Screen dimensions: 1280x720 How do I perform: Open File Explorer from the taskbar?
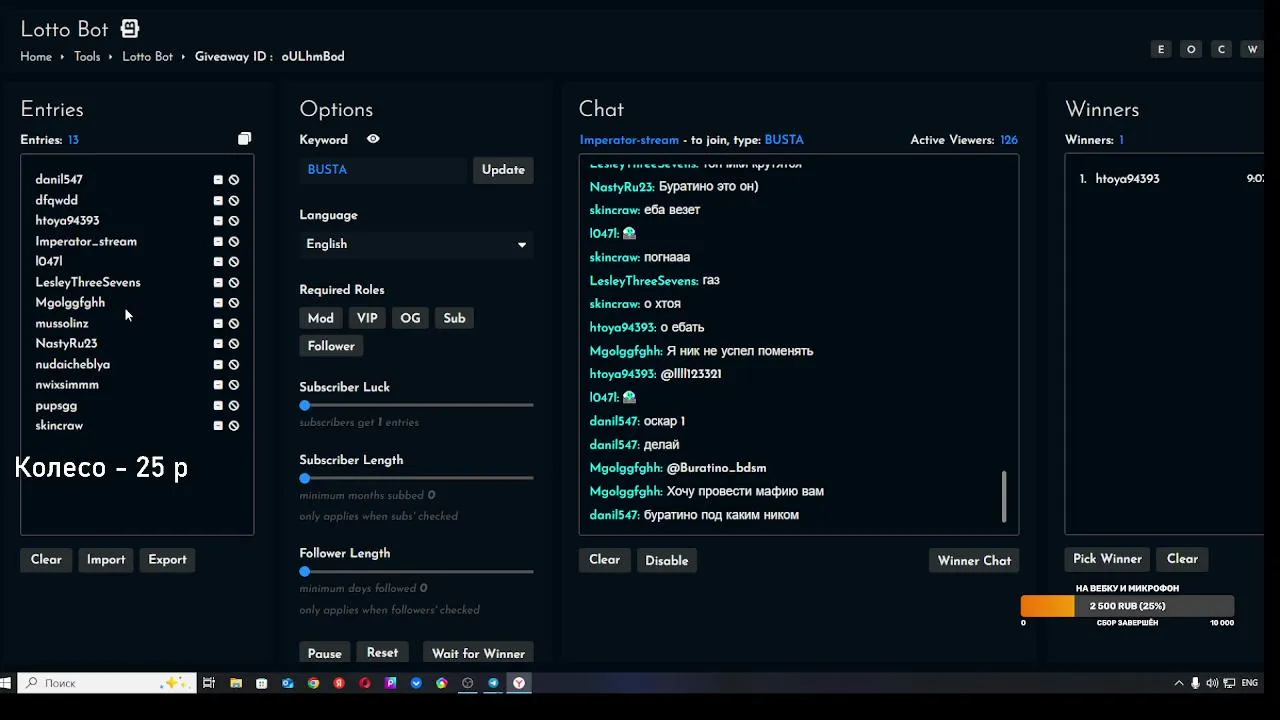tap(236, 683)
